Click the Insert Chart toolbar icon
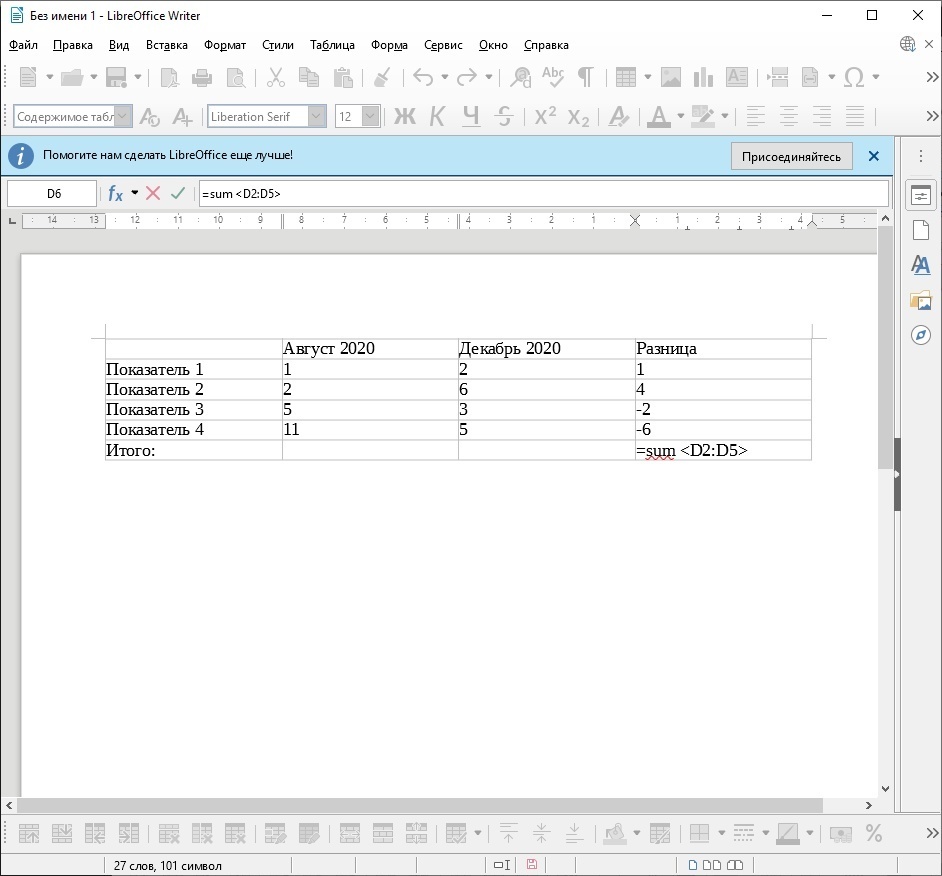The width and height of the screenshot is (942, 876). [x=703, y=77]
